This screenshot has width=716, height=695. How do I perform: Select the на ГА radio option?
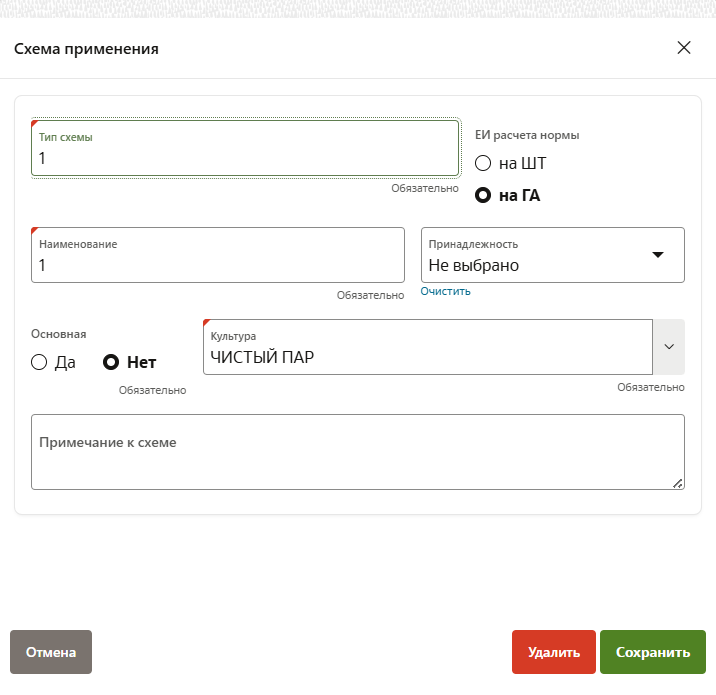(483, 196)
